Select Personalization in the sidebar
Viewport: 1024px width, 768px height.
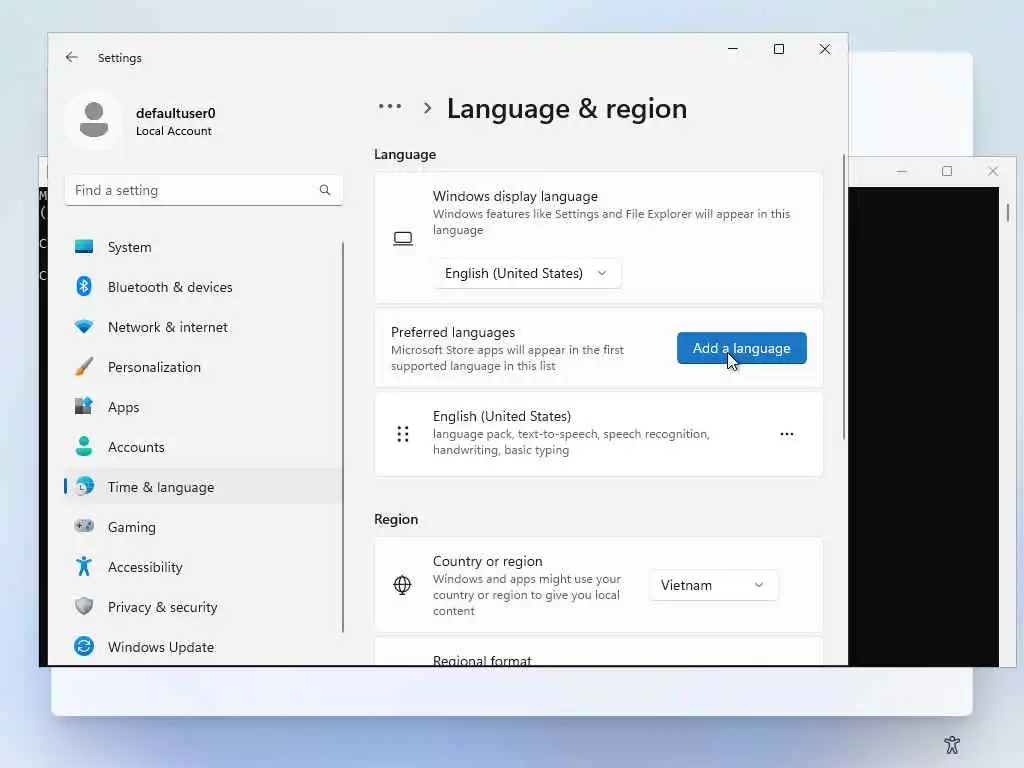[203, 367]
